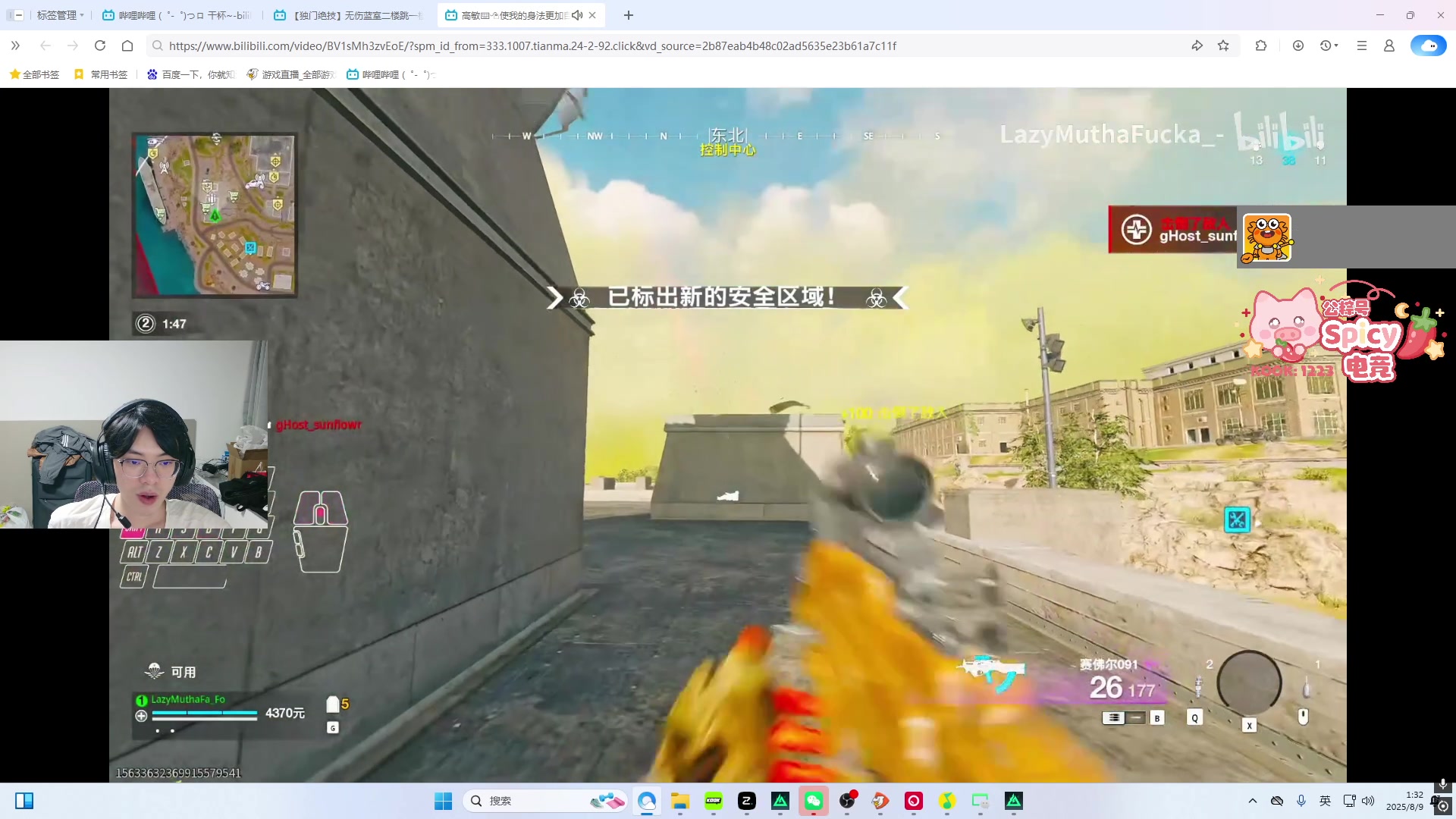Viewport: 1456px width, 819px height.
Task: Open the browser main menu
Action: [1362, 46]
